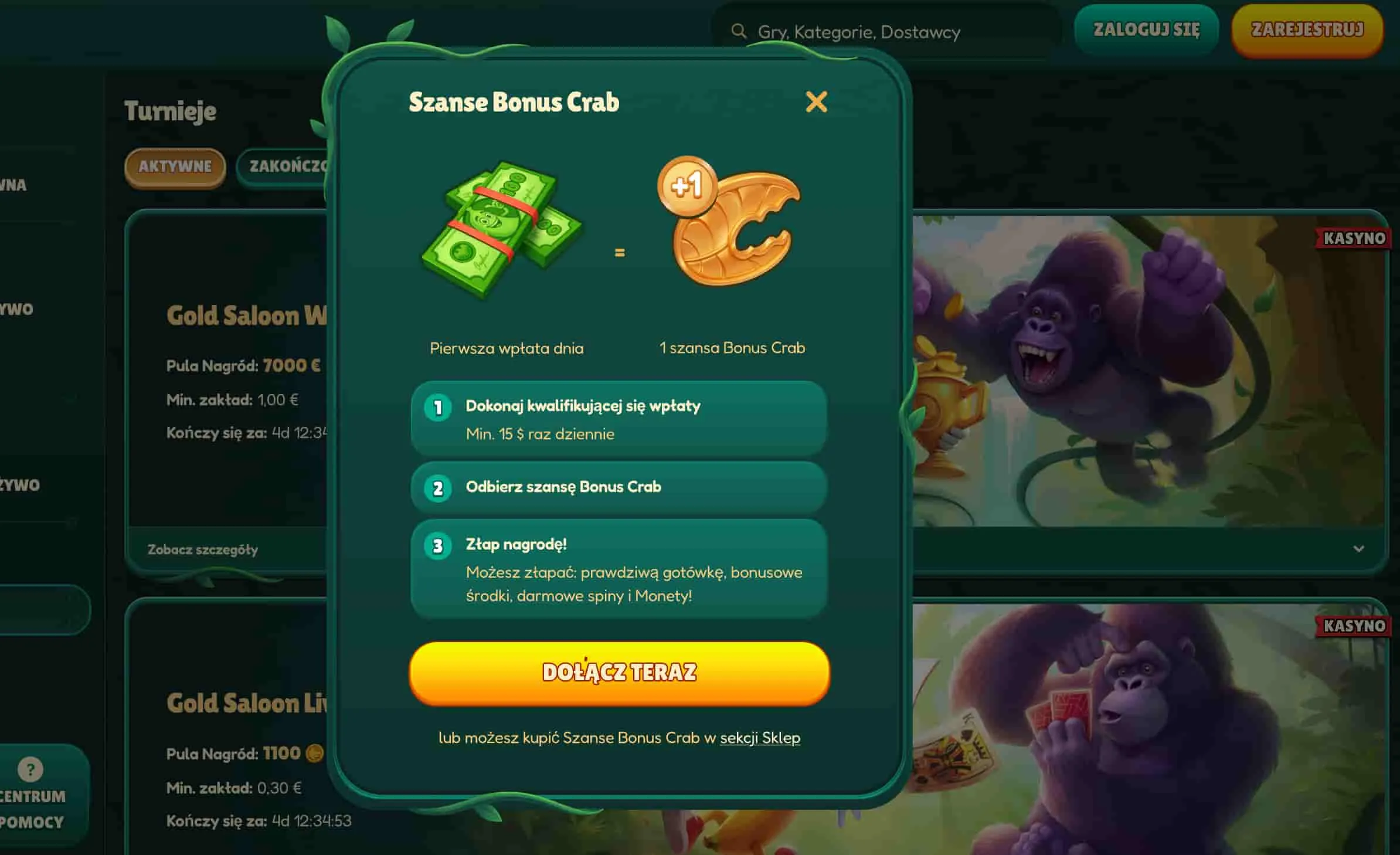Select the Aktywne tournaments tab
The image size is (1400, 855).
tap(175, 167)
